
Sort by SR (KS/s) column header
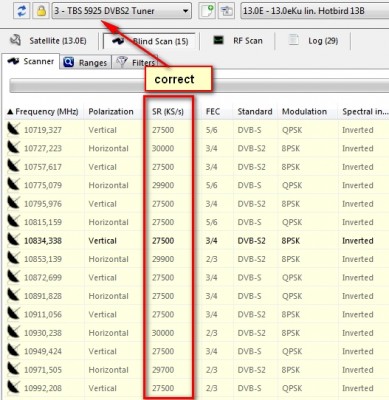(x=168, y=111)
